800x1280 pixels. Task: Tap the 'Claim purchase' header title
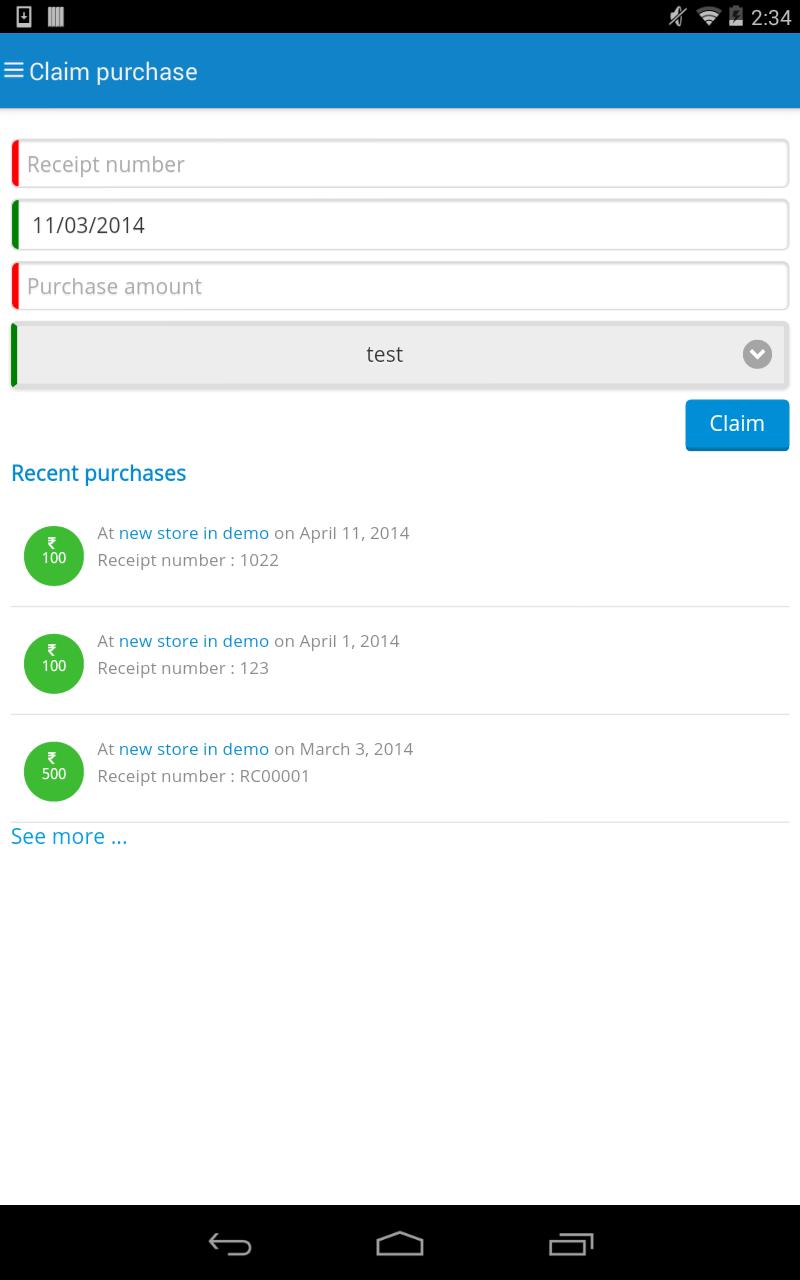click(x=113, y=72)
